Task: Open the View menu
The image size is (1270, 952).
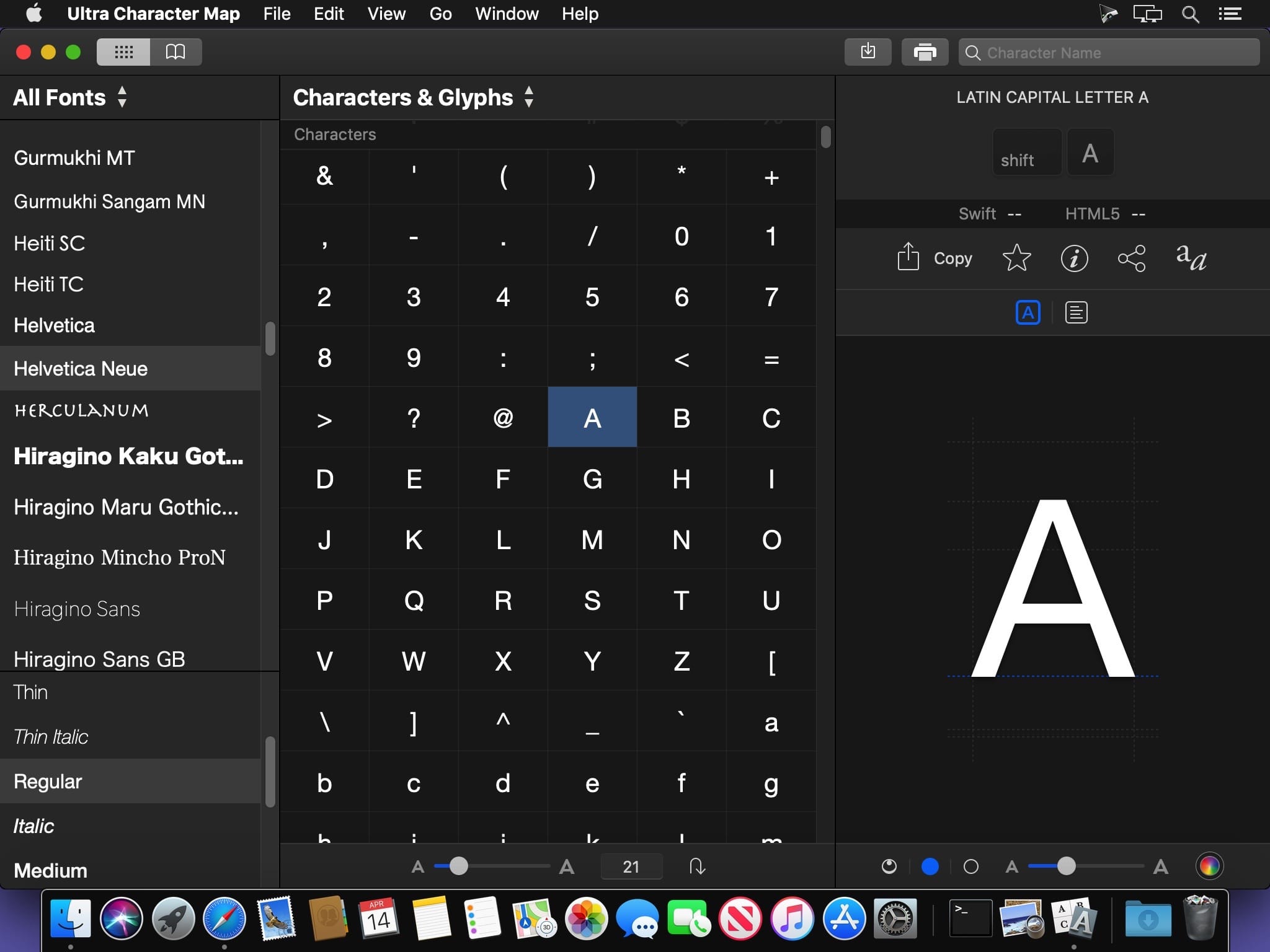Action: [x=386, y=14]
